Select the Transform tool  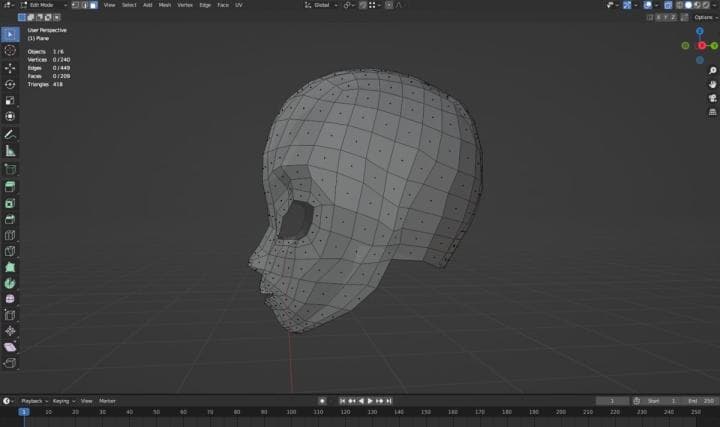10,117
